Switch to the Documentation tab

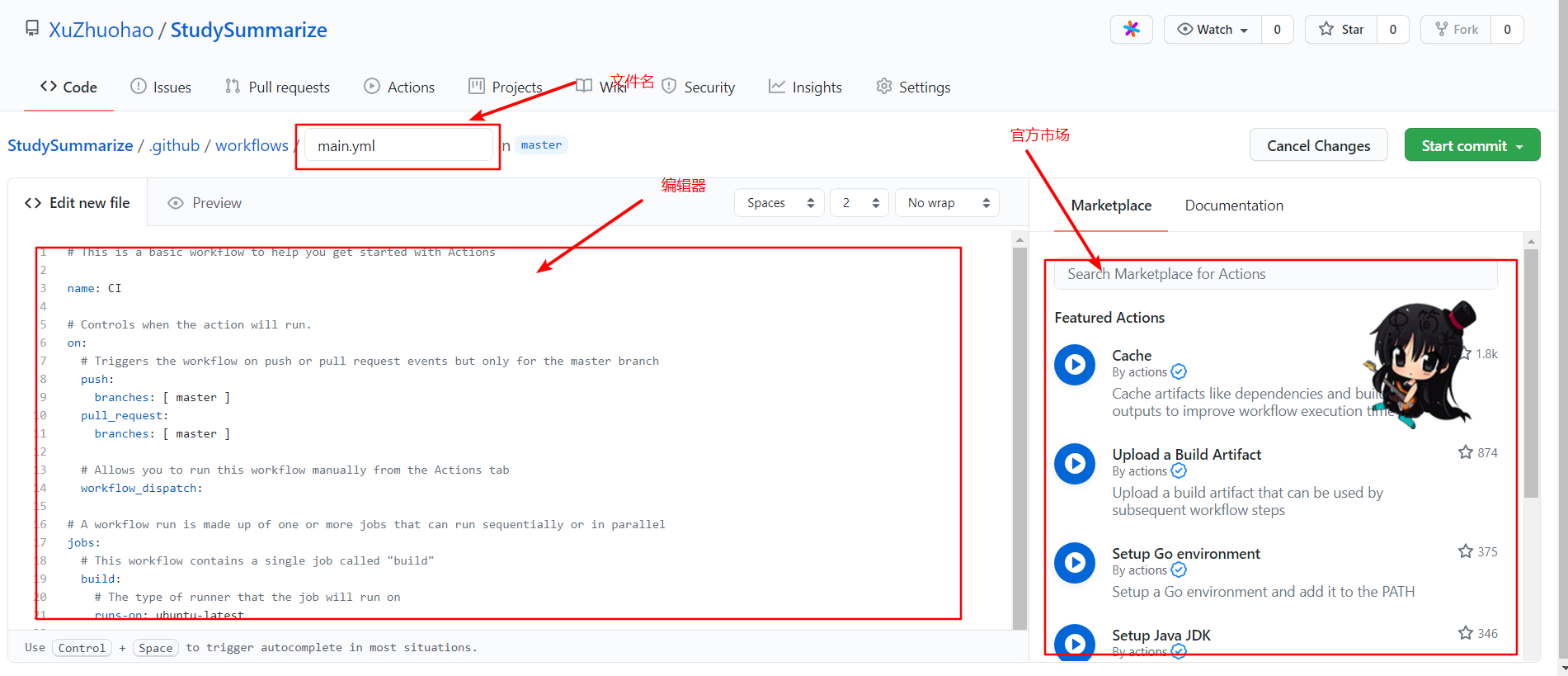[x=1234, y=206]
